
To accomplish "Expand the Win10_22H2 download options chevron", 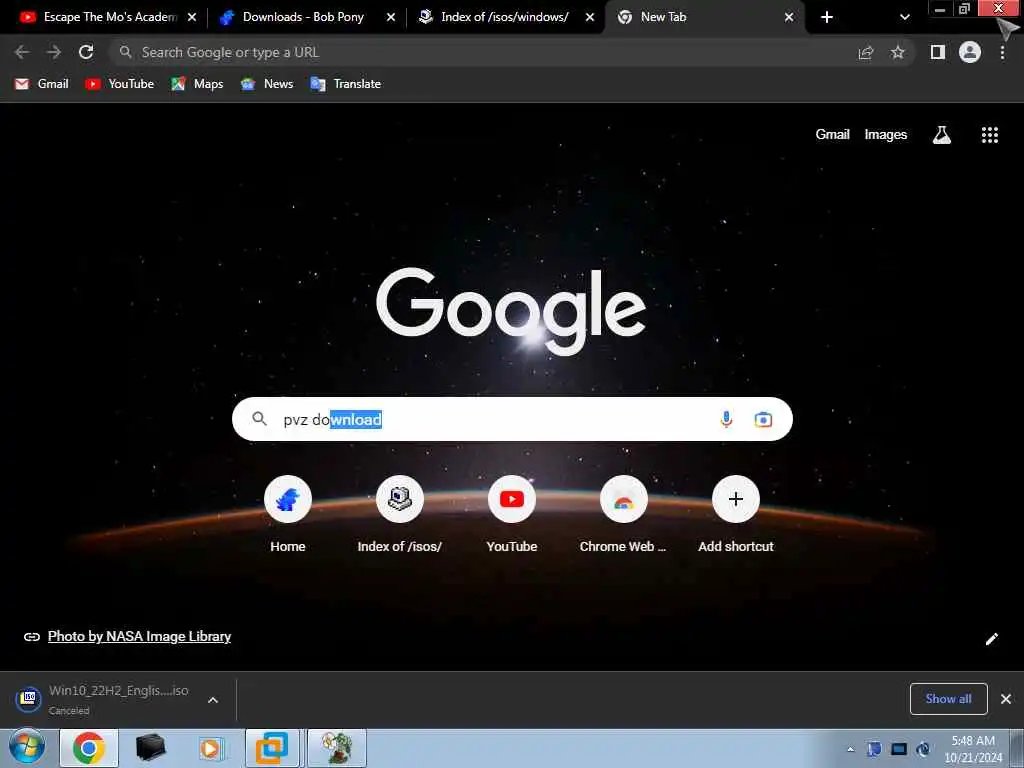I will tap(213, 700).
